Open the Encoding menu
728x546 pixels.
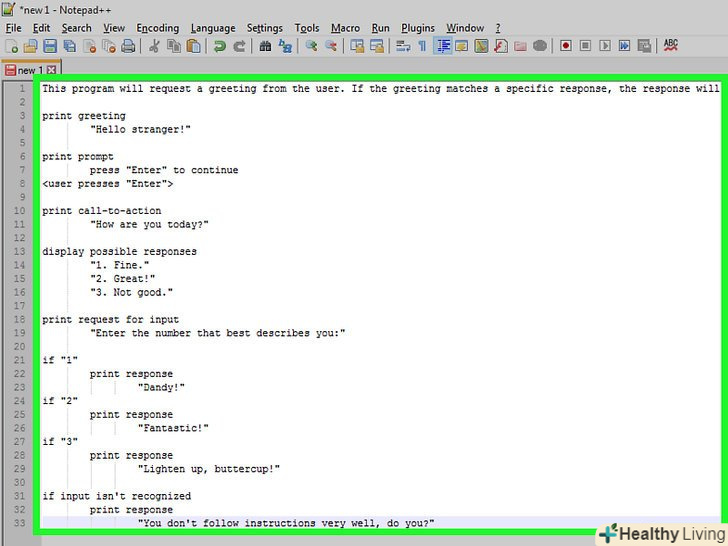coord(157,28)
